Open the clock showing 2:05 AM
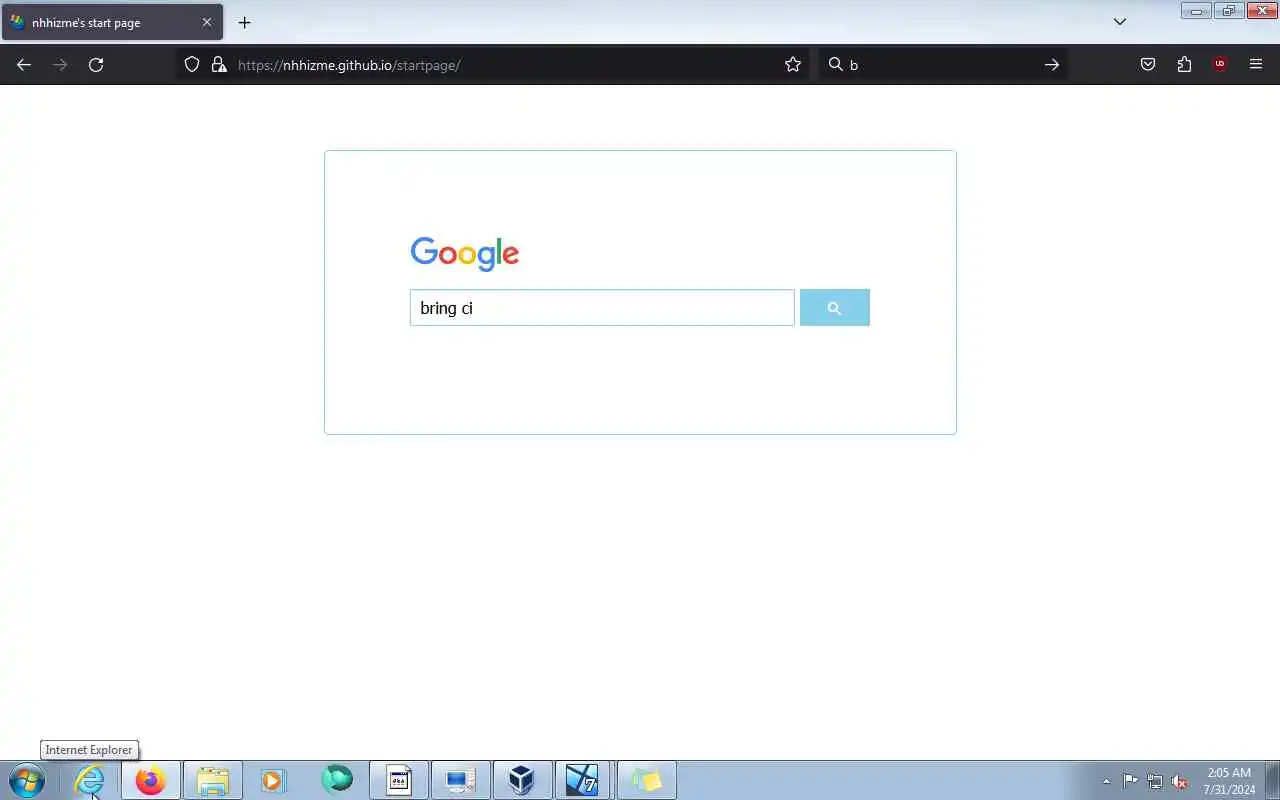The height and width of the screenshot is (800, 1280). pyautogui.click(x=1229, y=781)
